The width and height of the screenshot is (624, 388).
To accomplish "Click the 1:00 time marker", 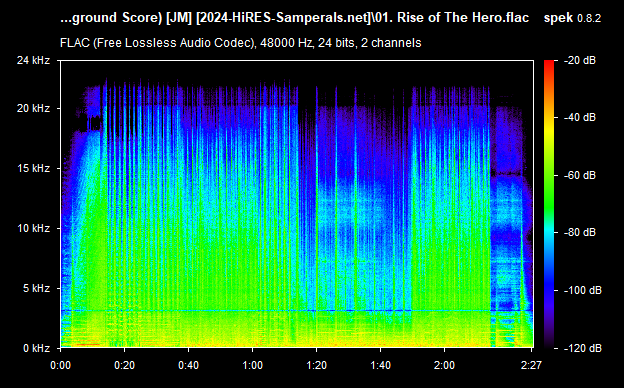I will point(252,365).
